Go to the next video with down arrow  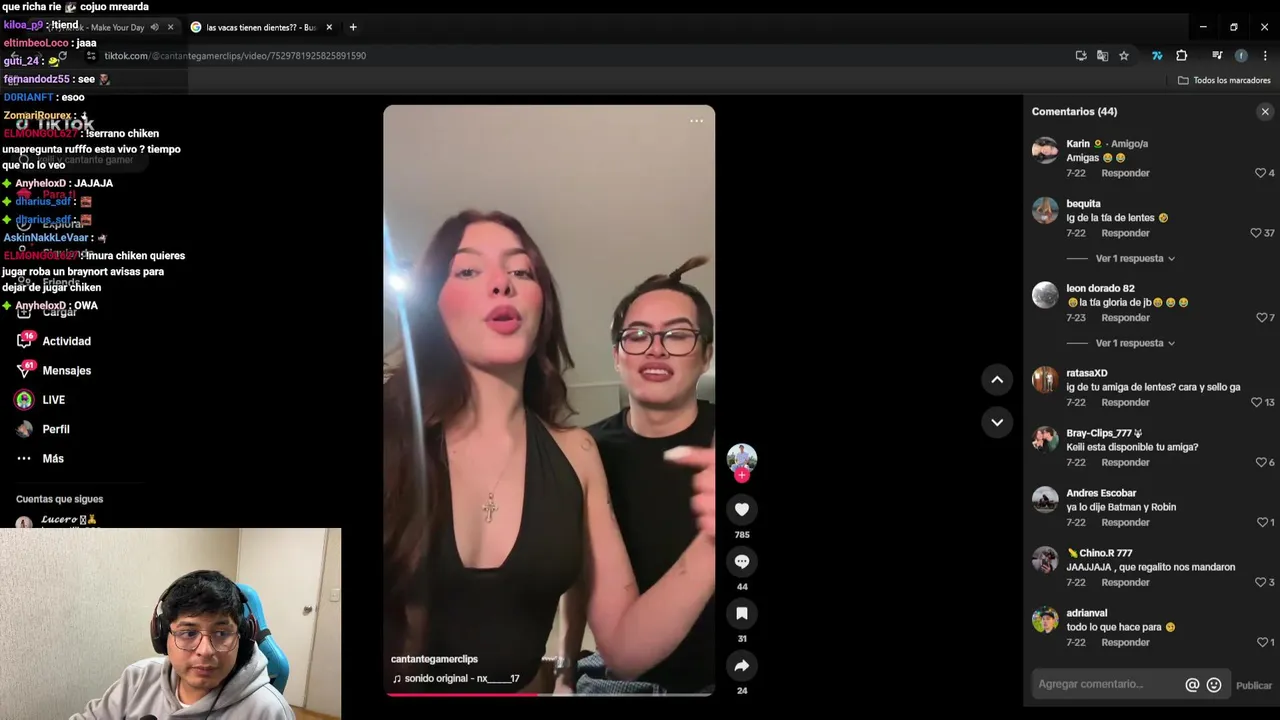point(997,422)
